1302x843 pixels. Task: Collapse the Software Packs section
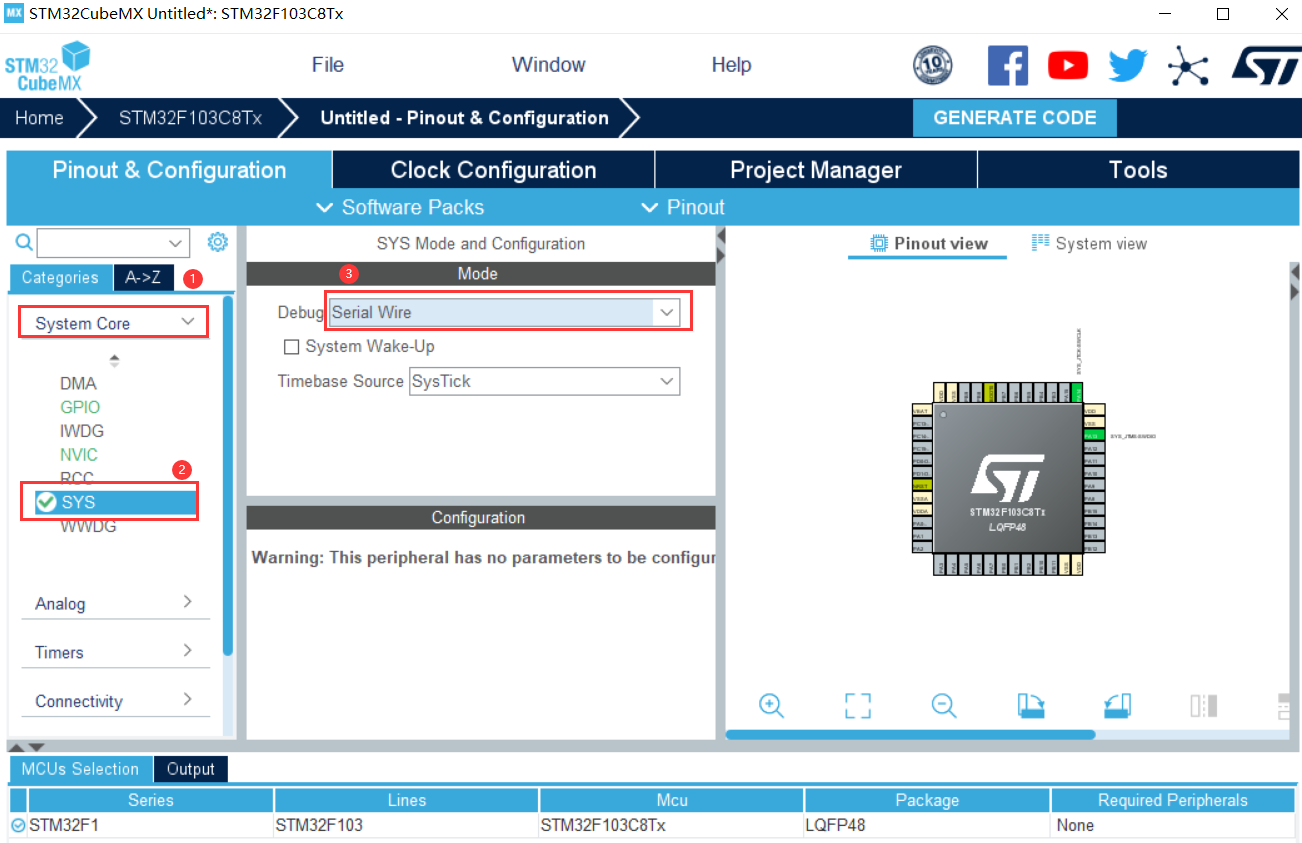pyautogui.click(x=324, y=207)
